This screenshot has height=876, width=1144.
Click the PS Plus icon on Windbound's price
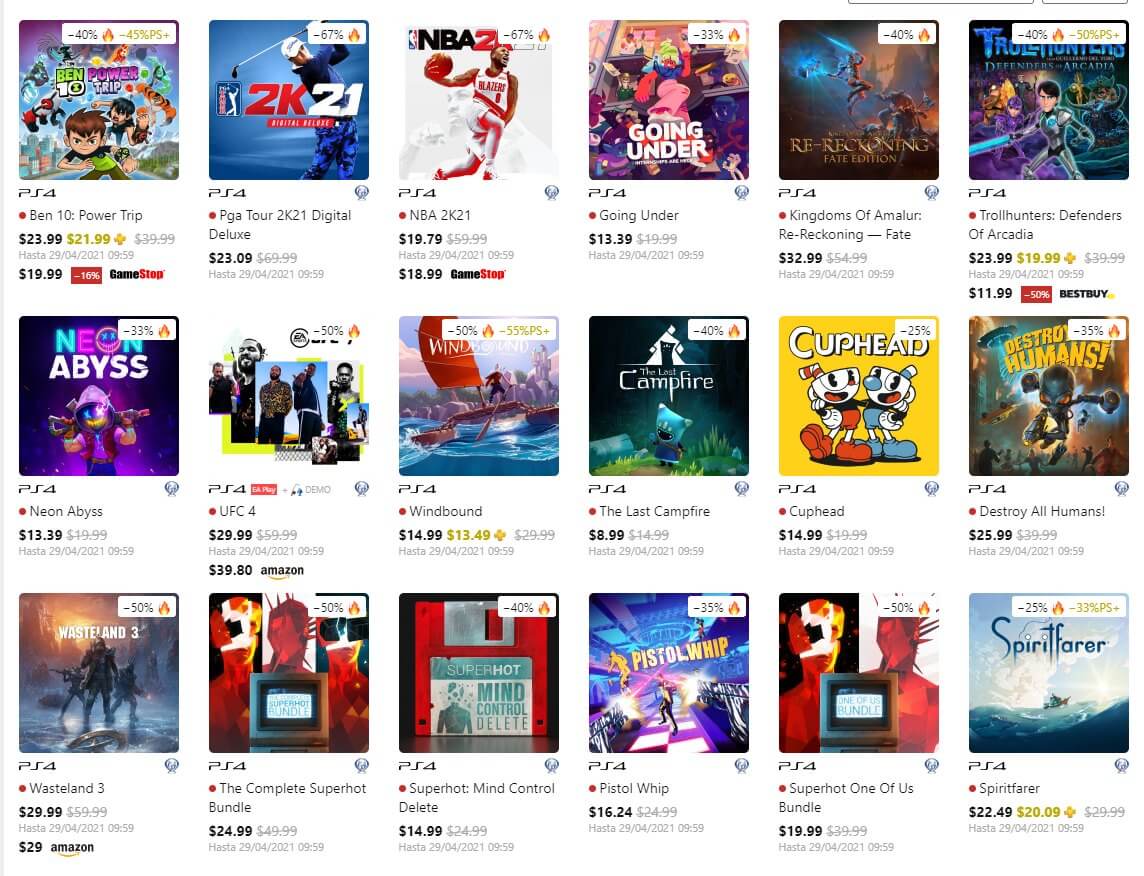point(500,535)
